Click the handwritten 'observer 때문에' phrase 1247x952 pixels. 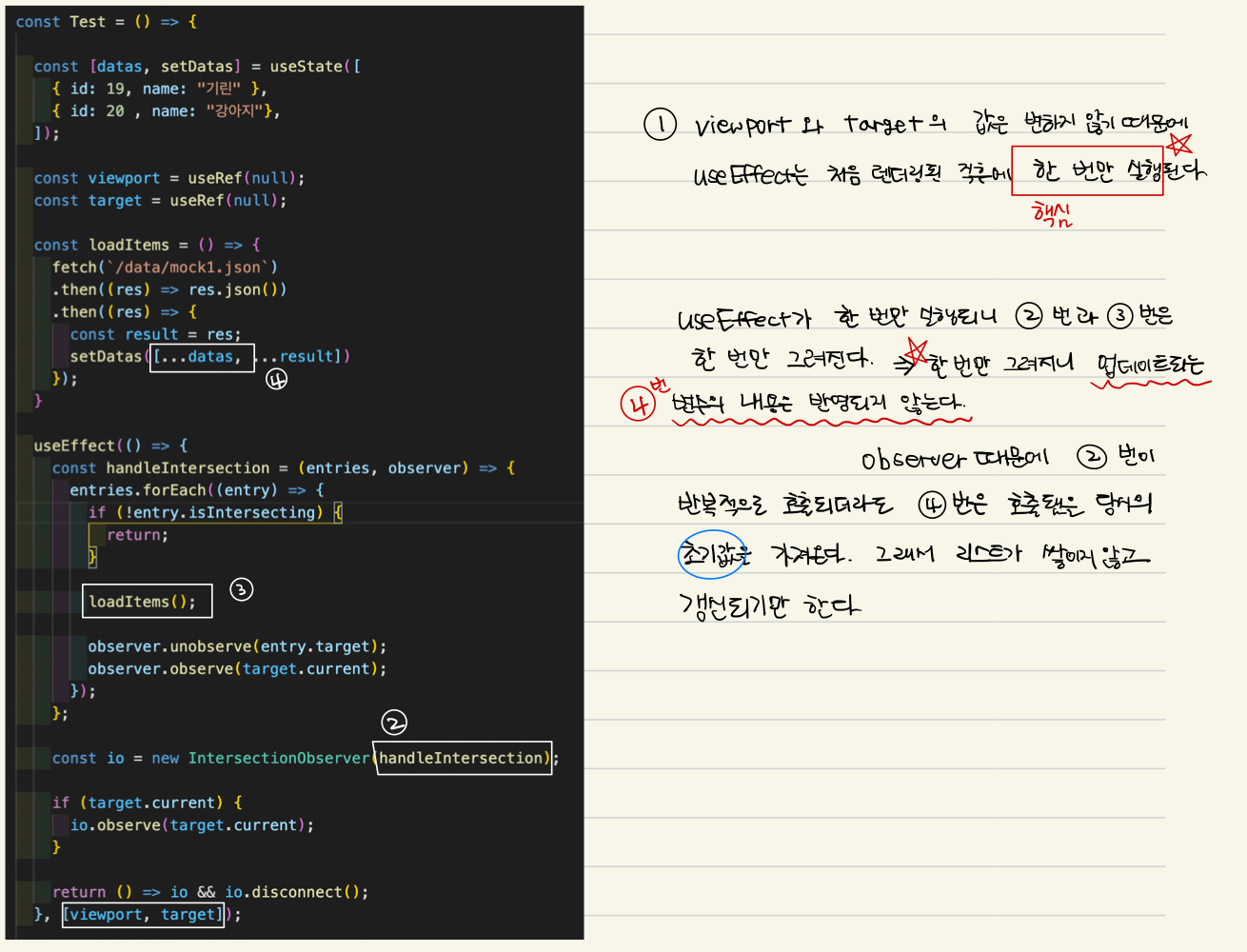coord(955,459)
